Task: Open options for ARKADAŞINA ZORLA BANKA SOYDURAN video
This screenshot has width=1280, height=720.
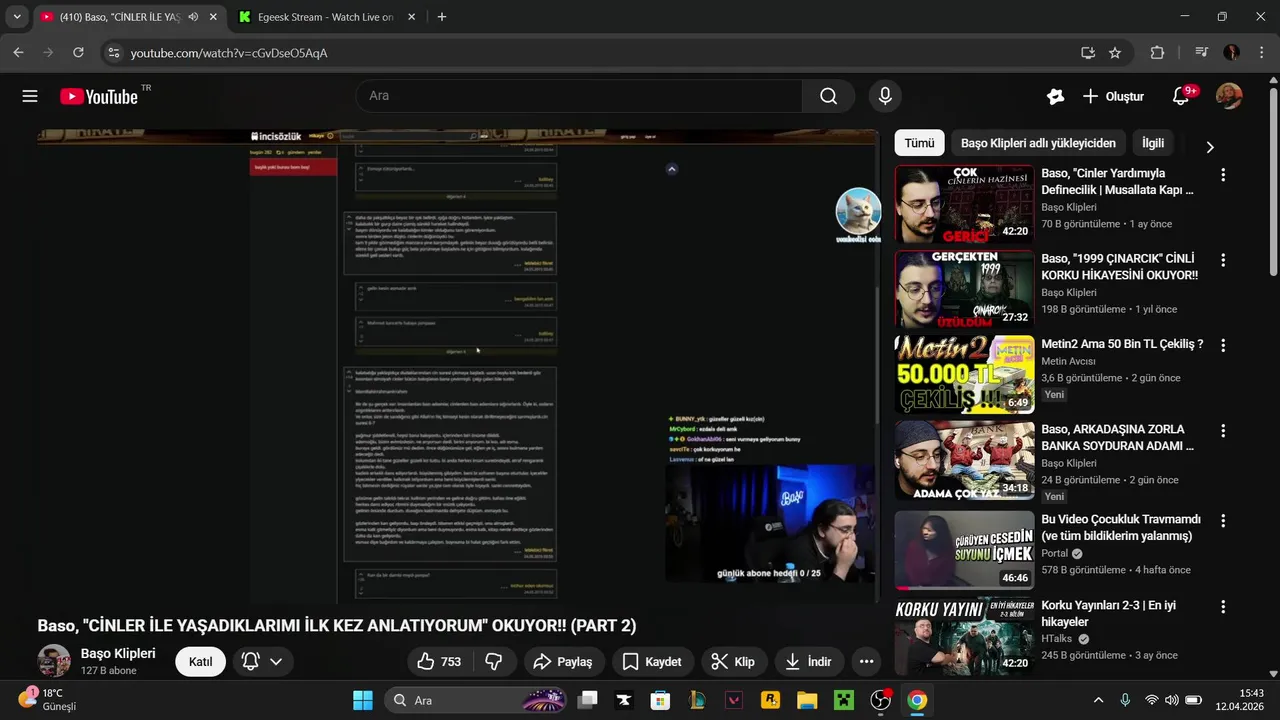Action: (1222, 431)
